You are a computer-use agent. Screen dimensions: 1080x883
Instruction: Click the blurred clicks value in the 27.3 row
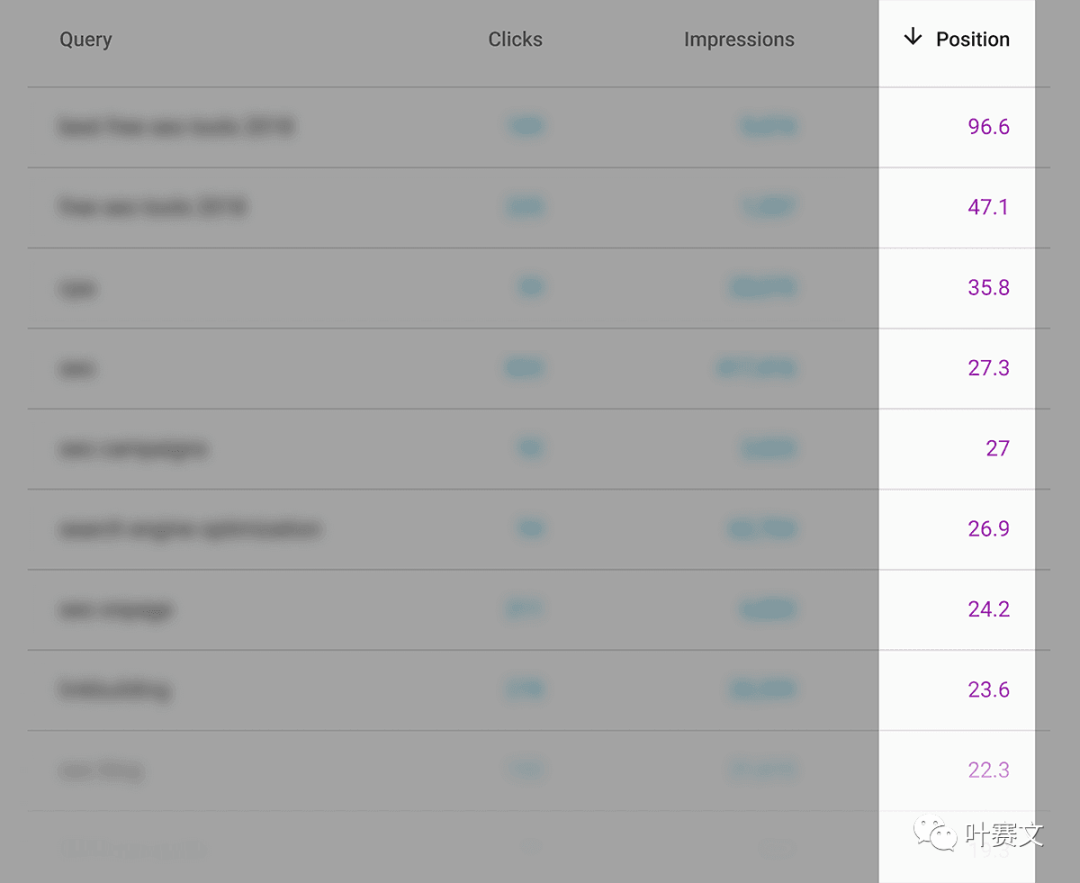point(525,368)
